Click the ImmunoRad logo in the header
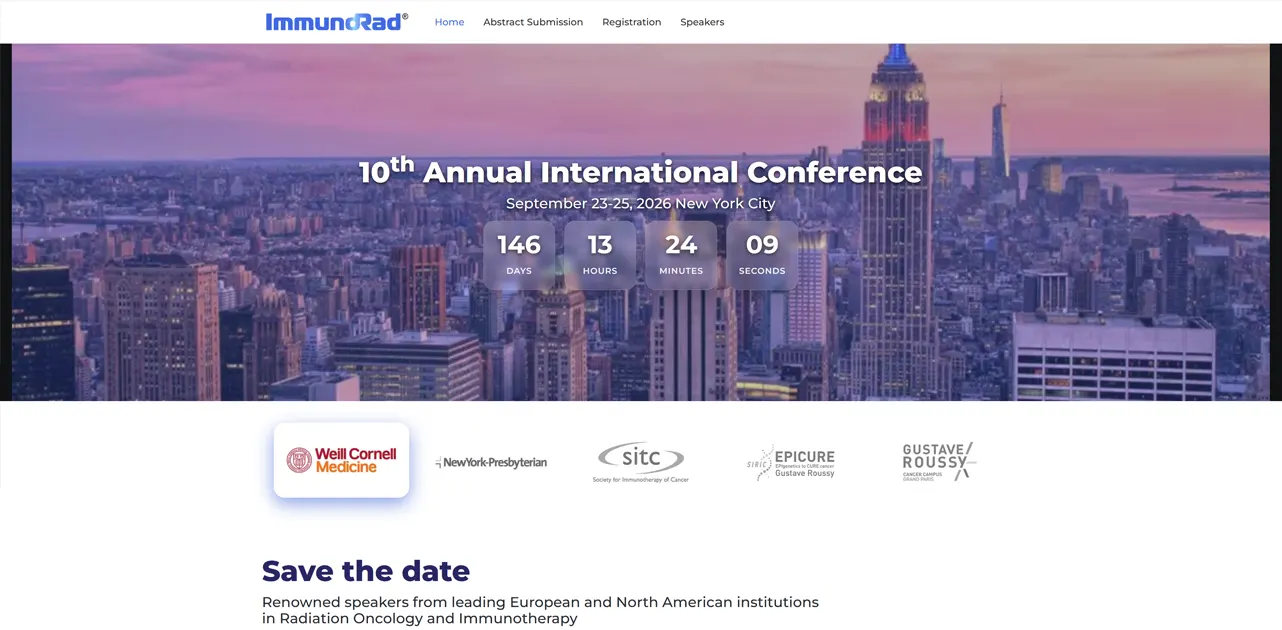The height and width of the screenshot is (630, 1282). pos(336,22)
